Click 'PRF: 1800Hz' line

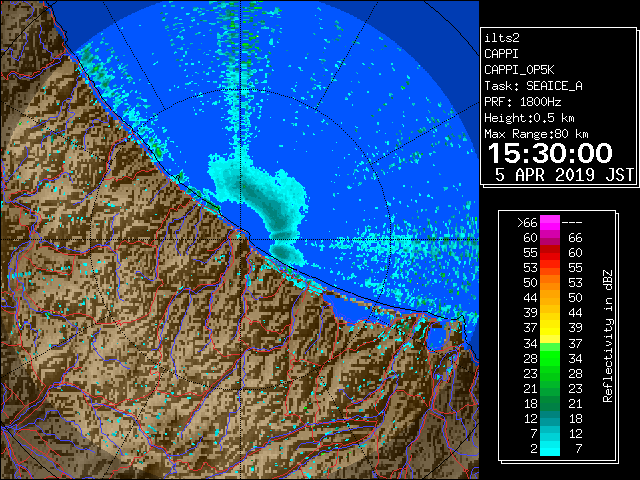pos(522,102)
